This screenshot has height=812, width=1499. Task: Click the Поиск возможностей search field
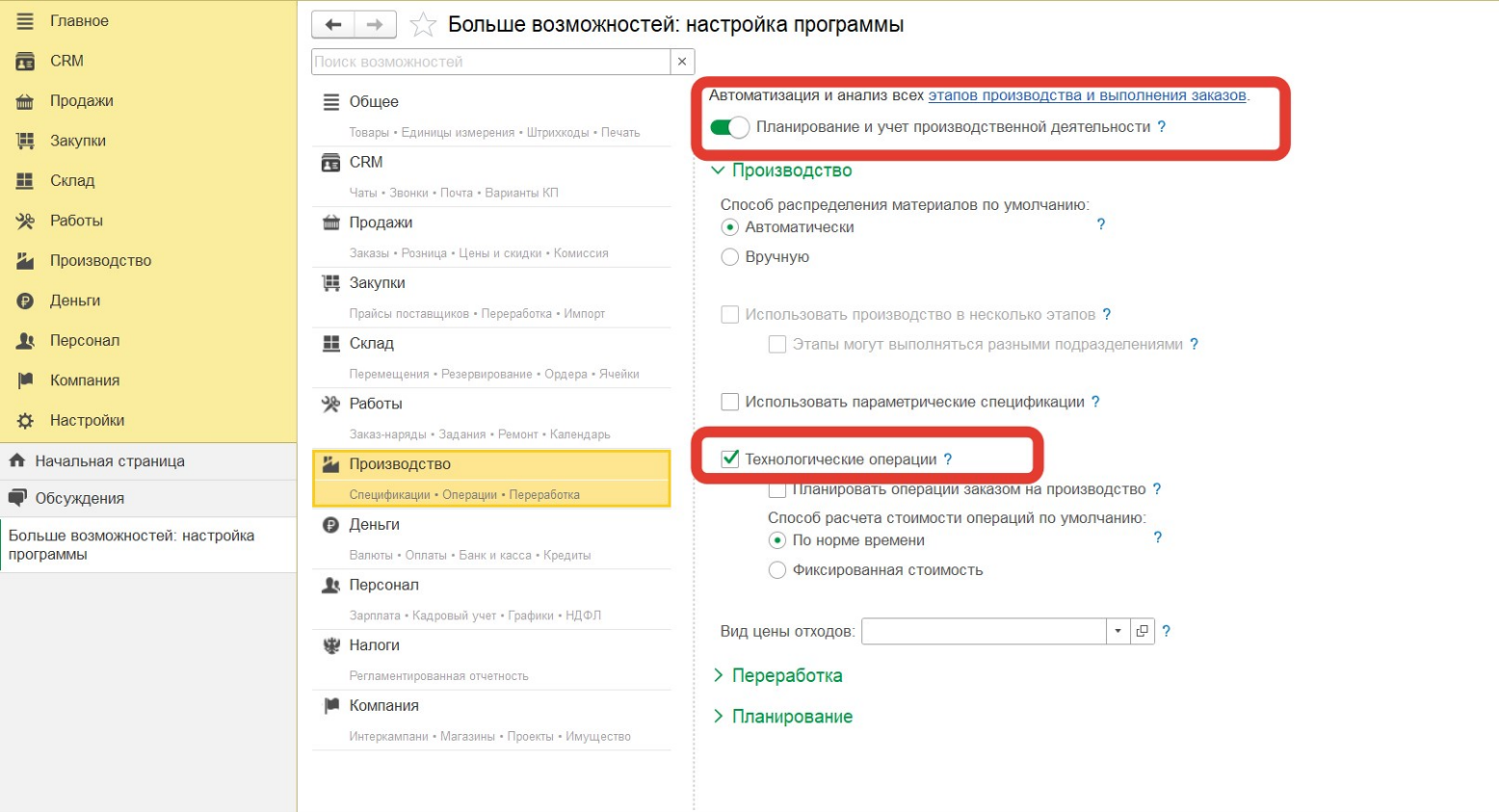coord(490,62)
